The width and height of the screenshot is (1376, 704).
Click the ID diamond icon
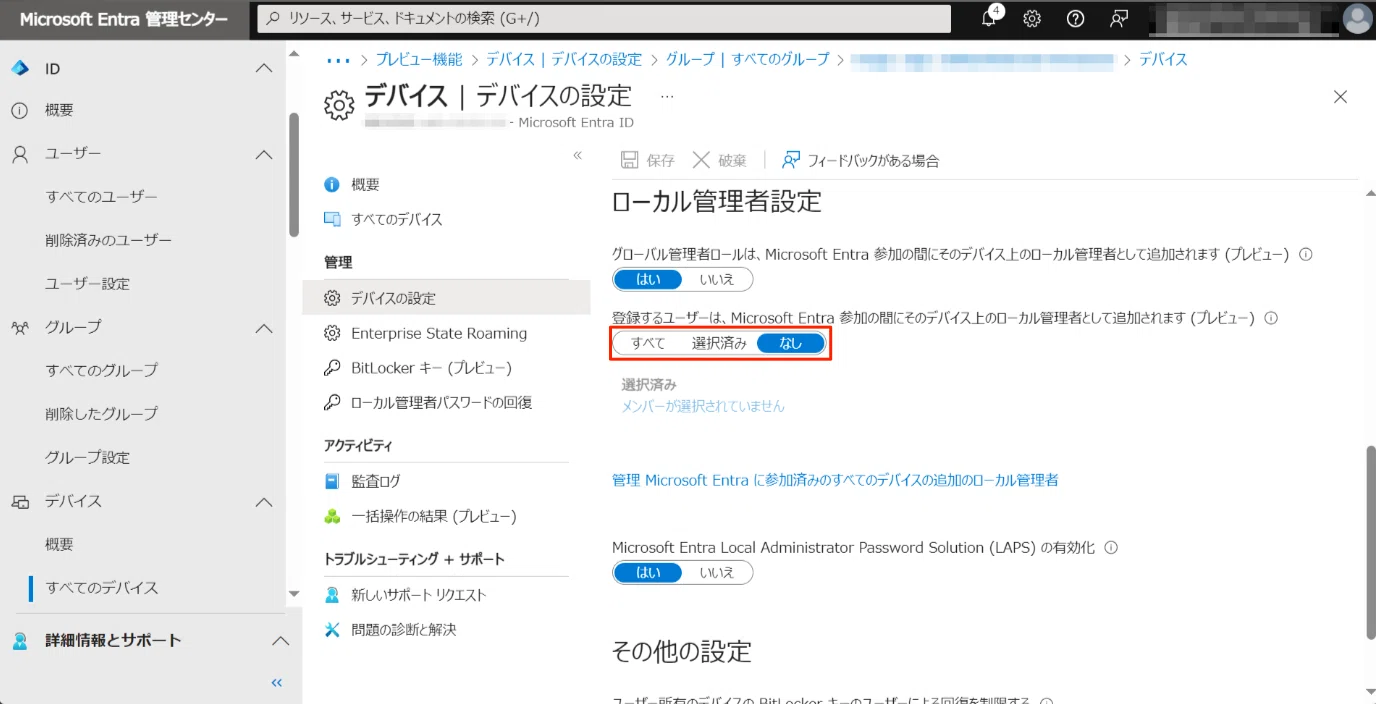tap(19, 68)
